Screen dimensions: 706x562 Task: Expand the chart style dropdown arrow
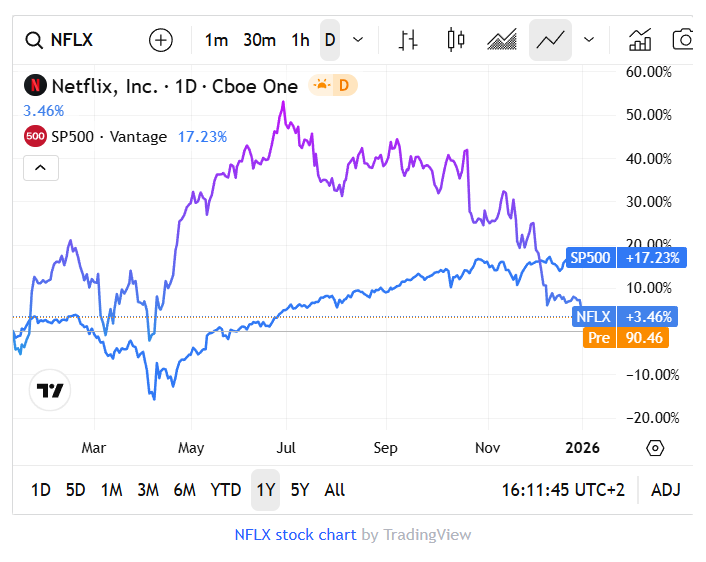tap(589, 40)
